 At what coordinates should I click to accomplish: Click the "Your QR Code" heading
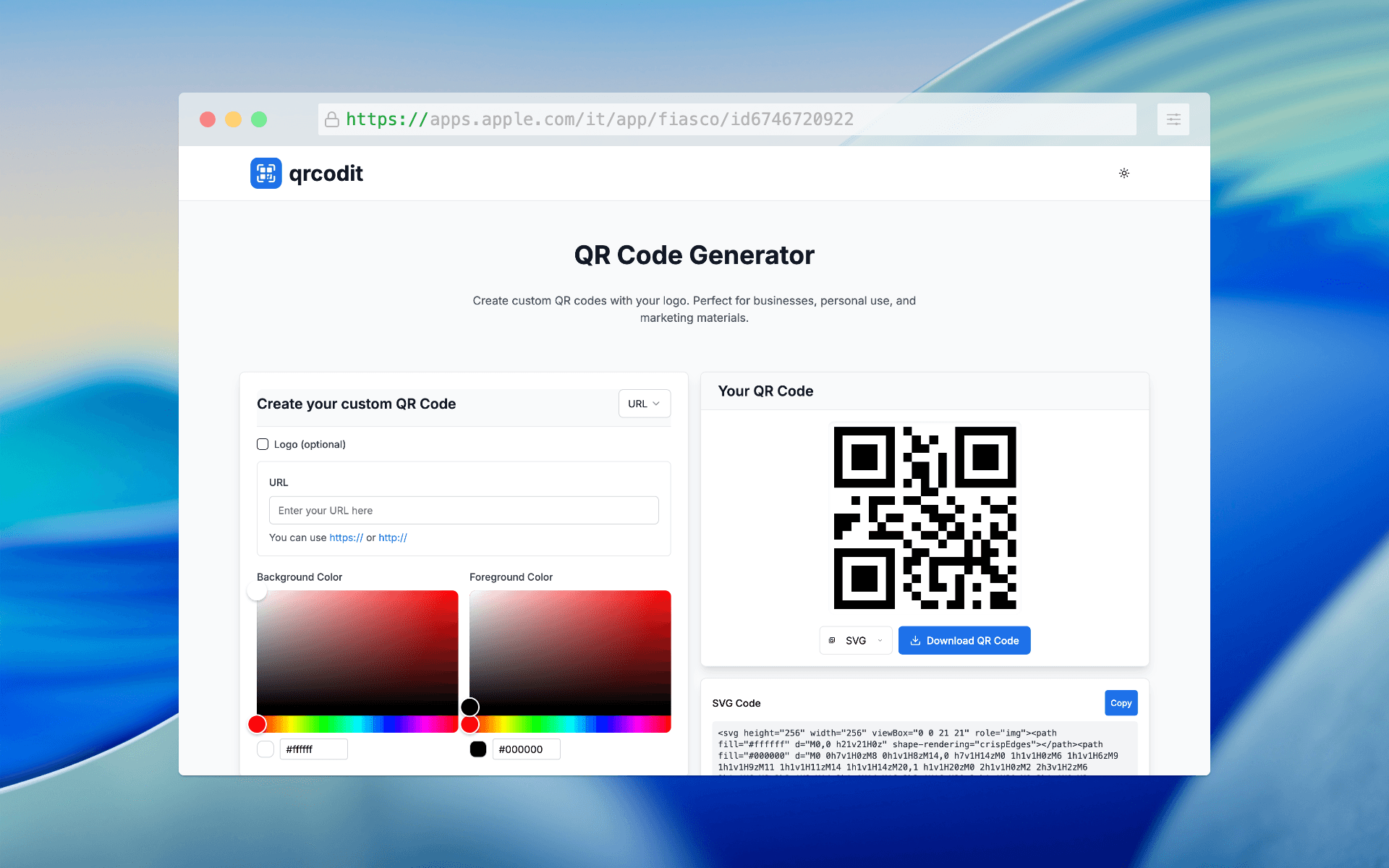[x=765, y=391]
